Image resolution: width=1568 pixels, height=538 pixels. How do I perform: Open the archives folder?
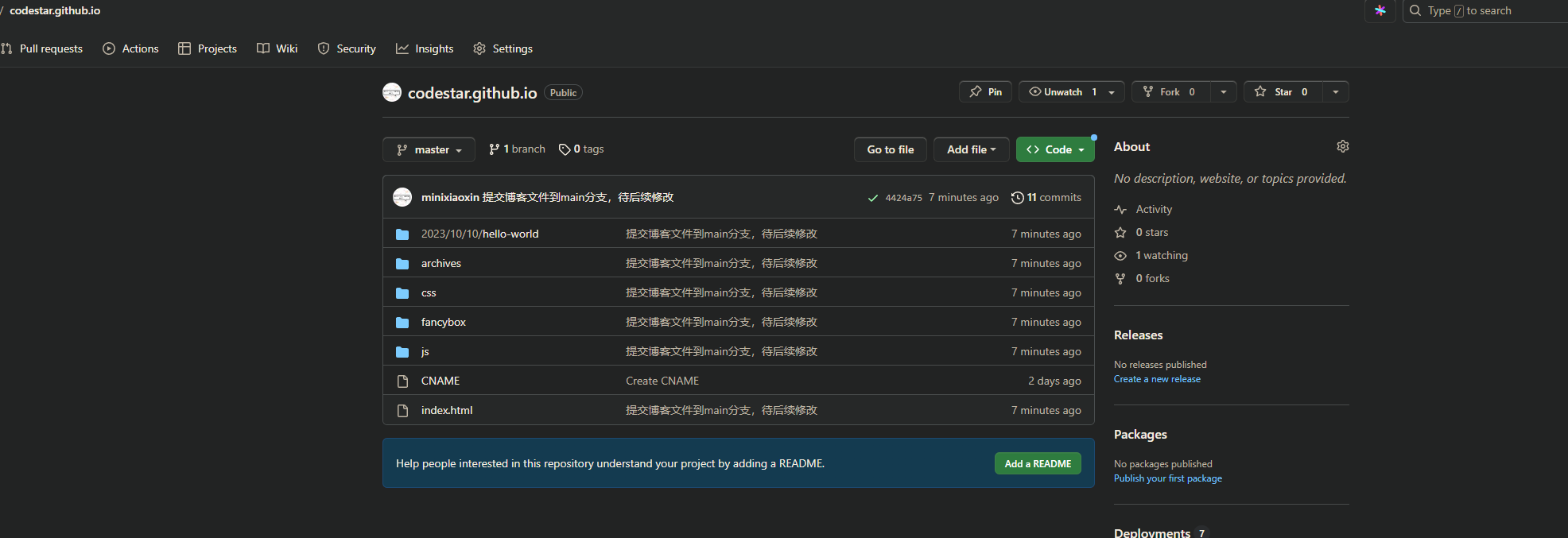click(441, 263)
